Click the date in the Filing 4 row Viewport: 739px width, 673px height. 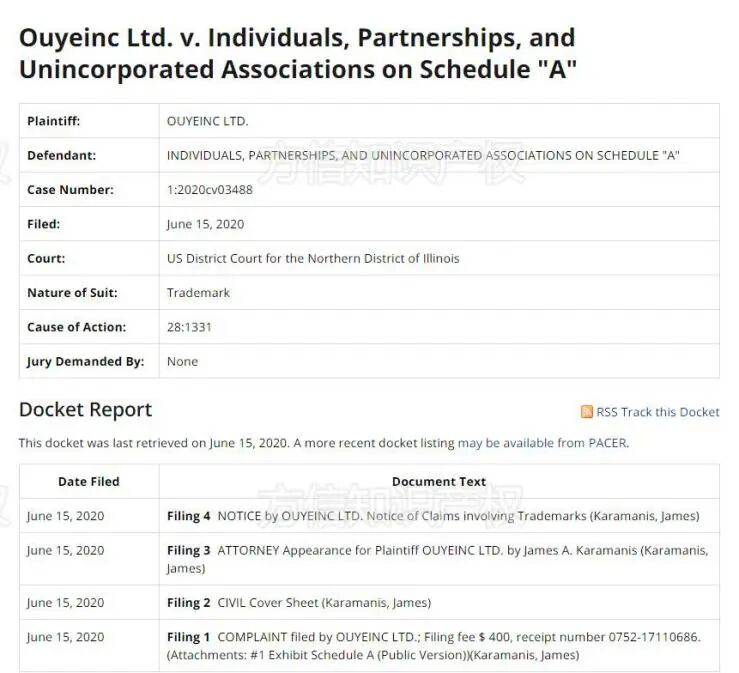tap(66, 516)
